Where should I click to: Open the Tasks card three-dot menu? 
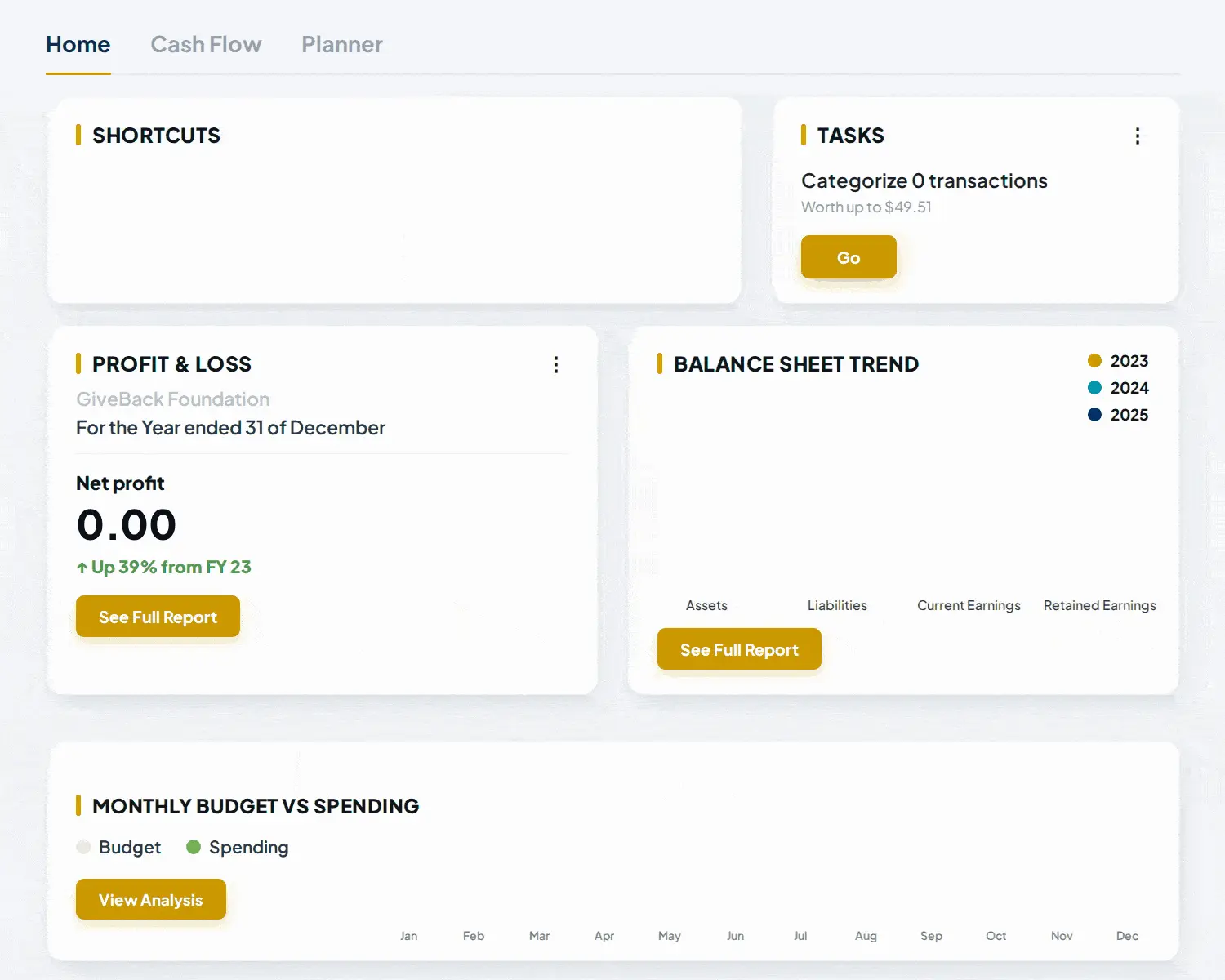[x=1137, y=136]
